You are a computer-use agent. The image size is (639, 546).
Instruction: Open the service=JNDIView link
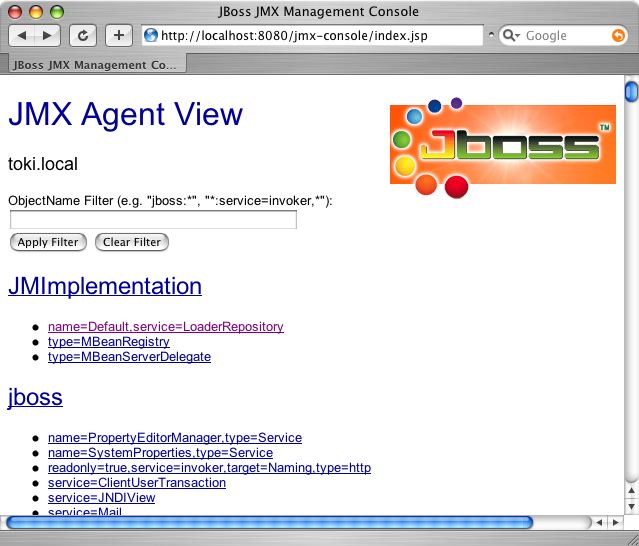(x=101, y=498)
